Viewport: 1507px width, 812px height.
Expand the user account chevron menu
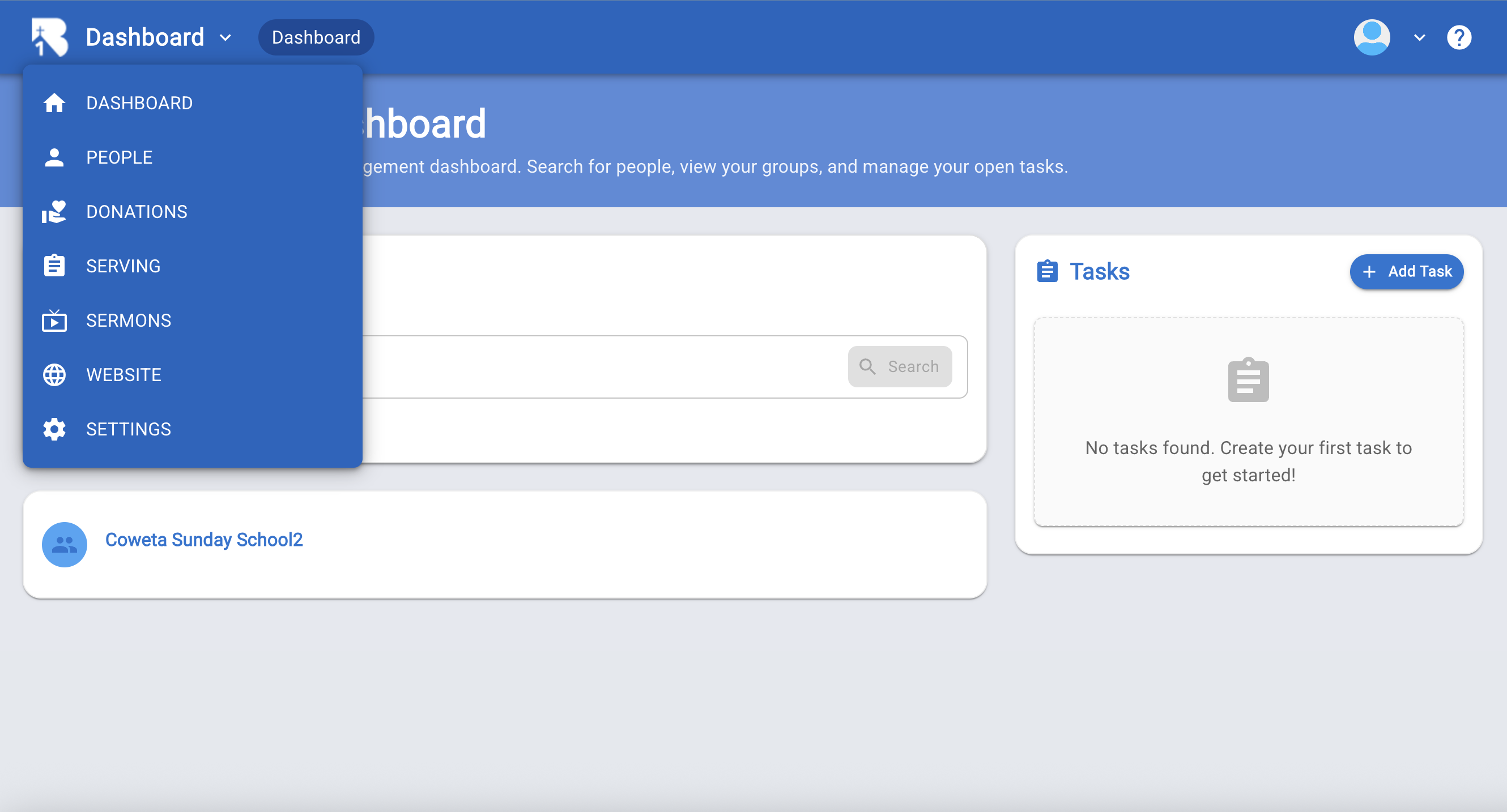click(1419, 38)
